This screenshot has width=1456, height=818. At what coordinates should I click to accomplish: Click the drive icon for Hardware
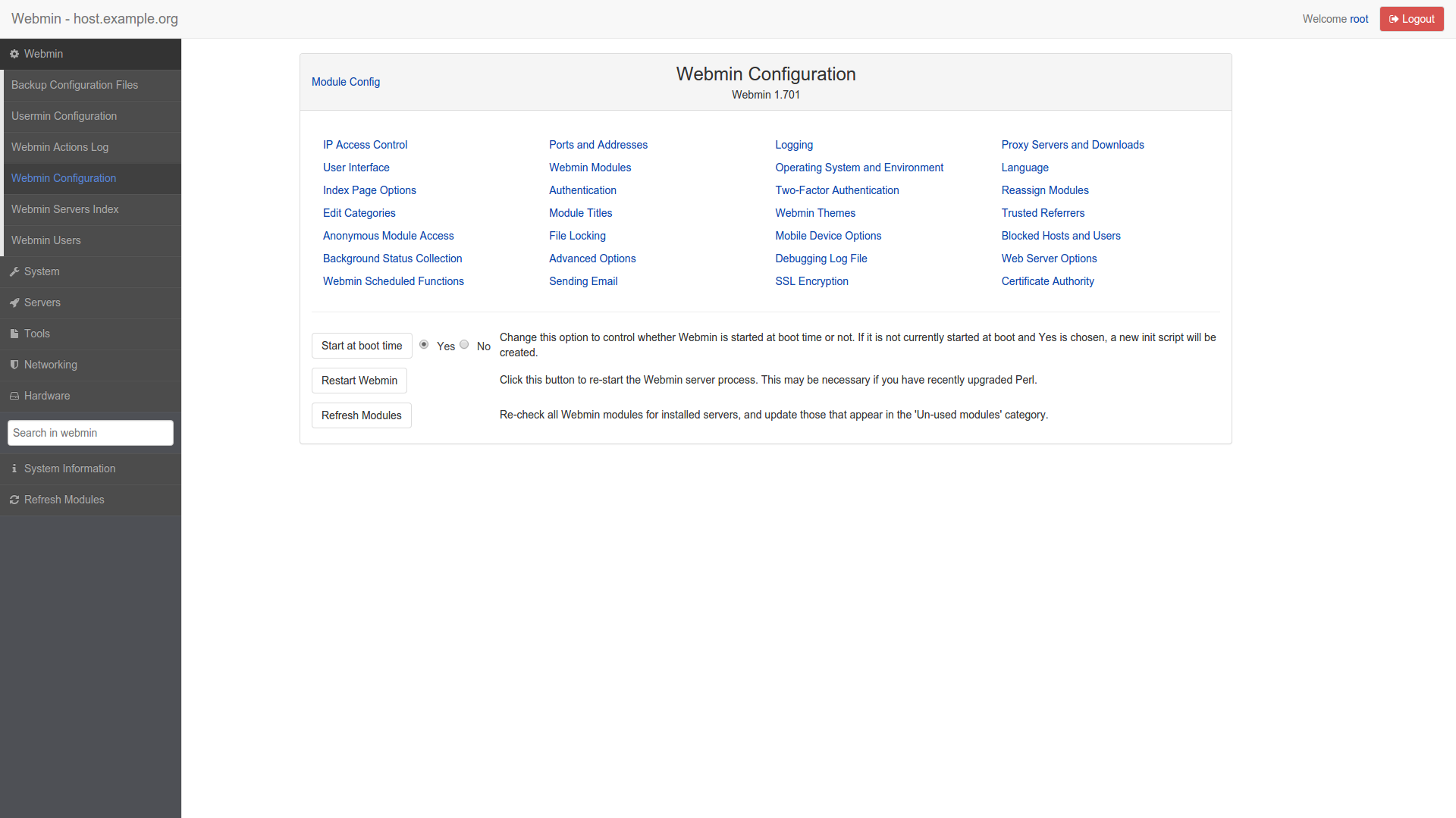[x=14, y=396]
